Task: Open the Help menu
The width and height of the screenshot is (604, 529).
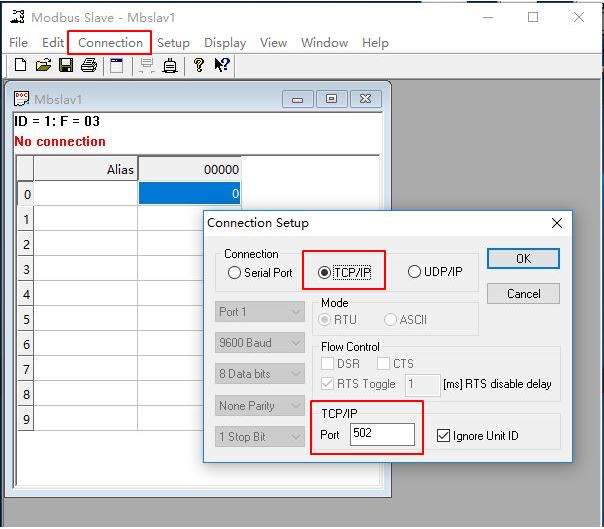Action: (x=375, y=42)
